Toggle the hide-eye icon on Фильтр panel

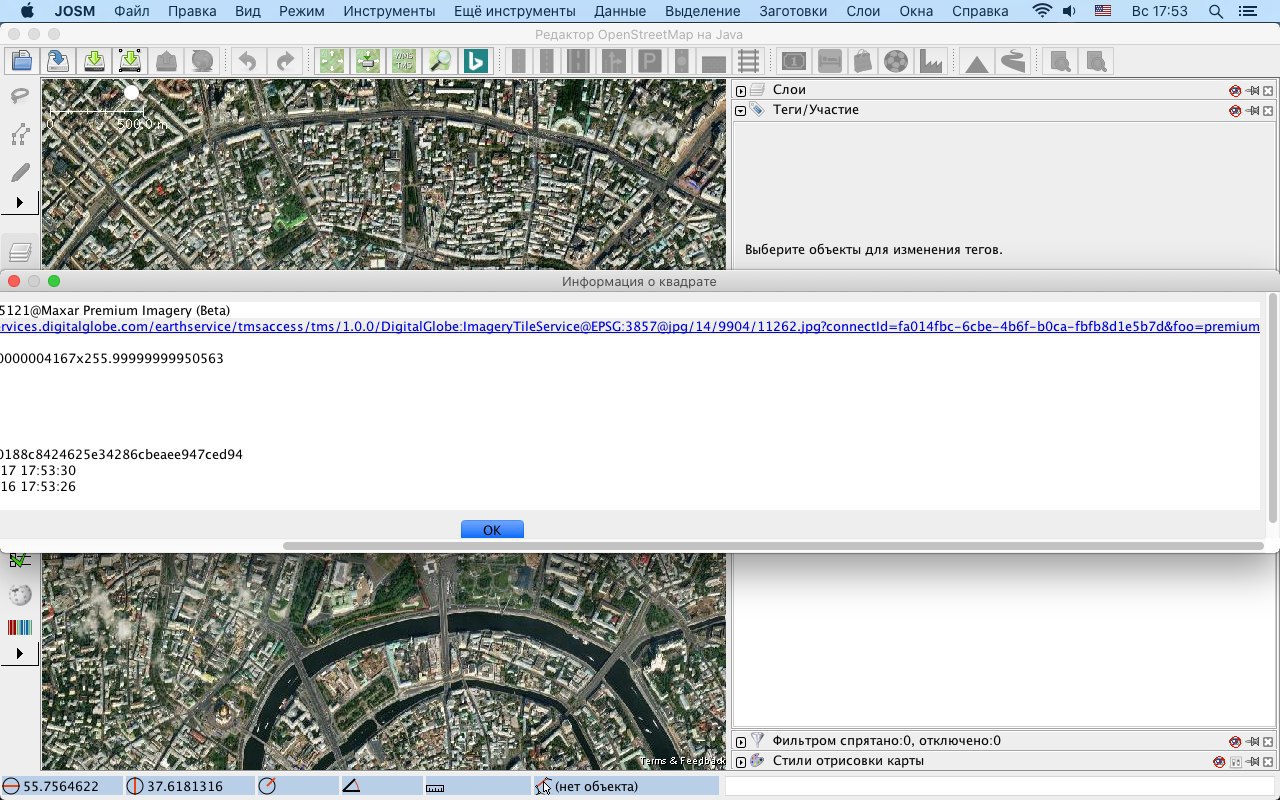[1235, 741]
